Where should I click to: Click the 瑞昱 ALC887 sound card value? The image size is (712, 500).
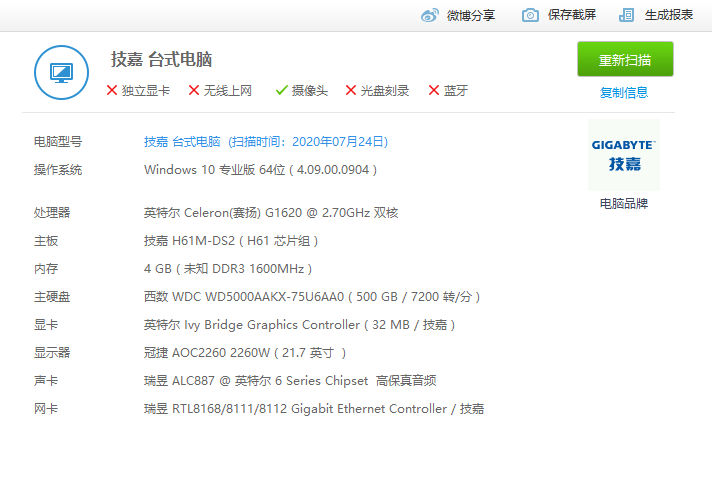point(290,381)
